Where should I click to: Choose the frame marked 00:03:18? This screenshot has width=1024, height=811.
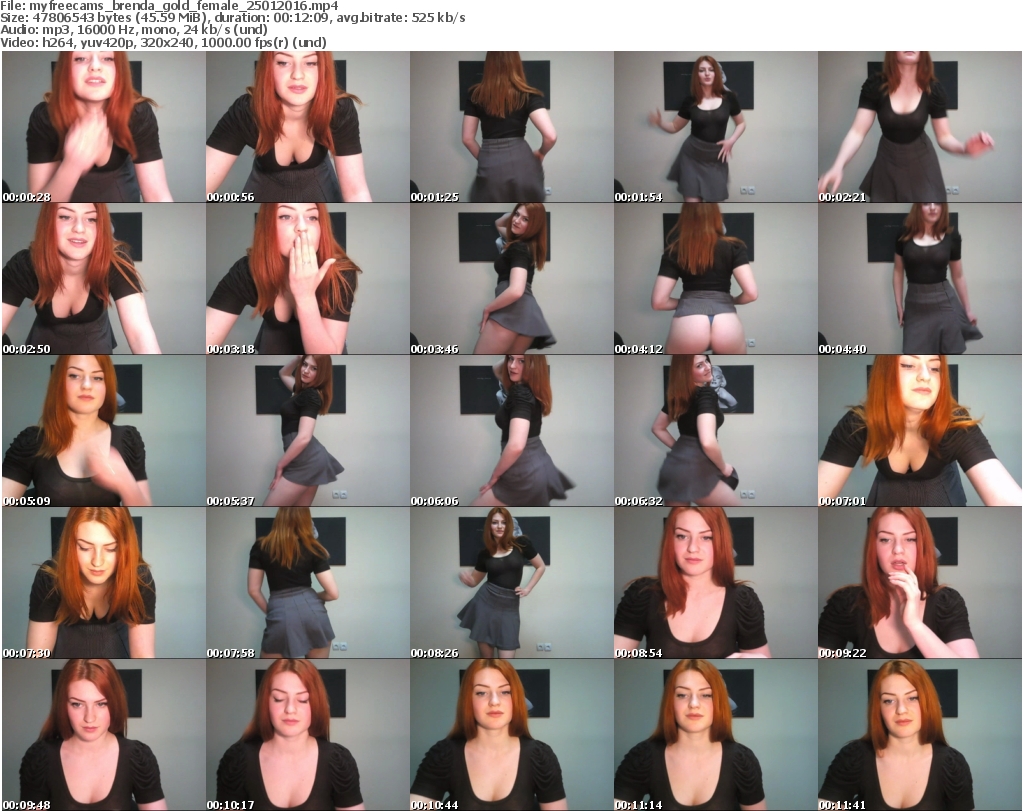click(x=308, y=279)
